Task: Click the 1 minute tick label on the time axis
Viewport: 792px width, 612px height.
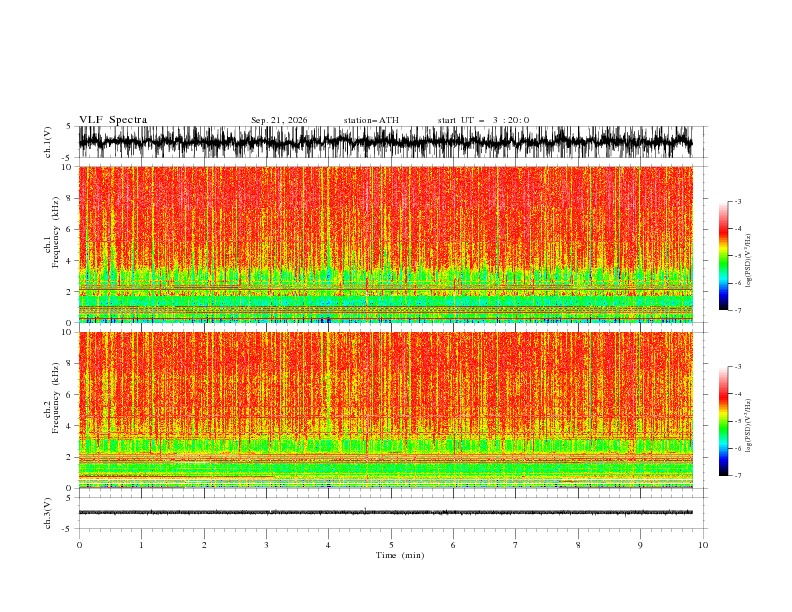Action: [x=141, y=545]
